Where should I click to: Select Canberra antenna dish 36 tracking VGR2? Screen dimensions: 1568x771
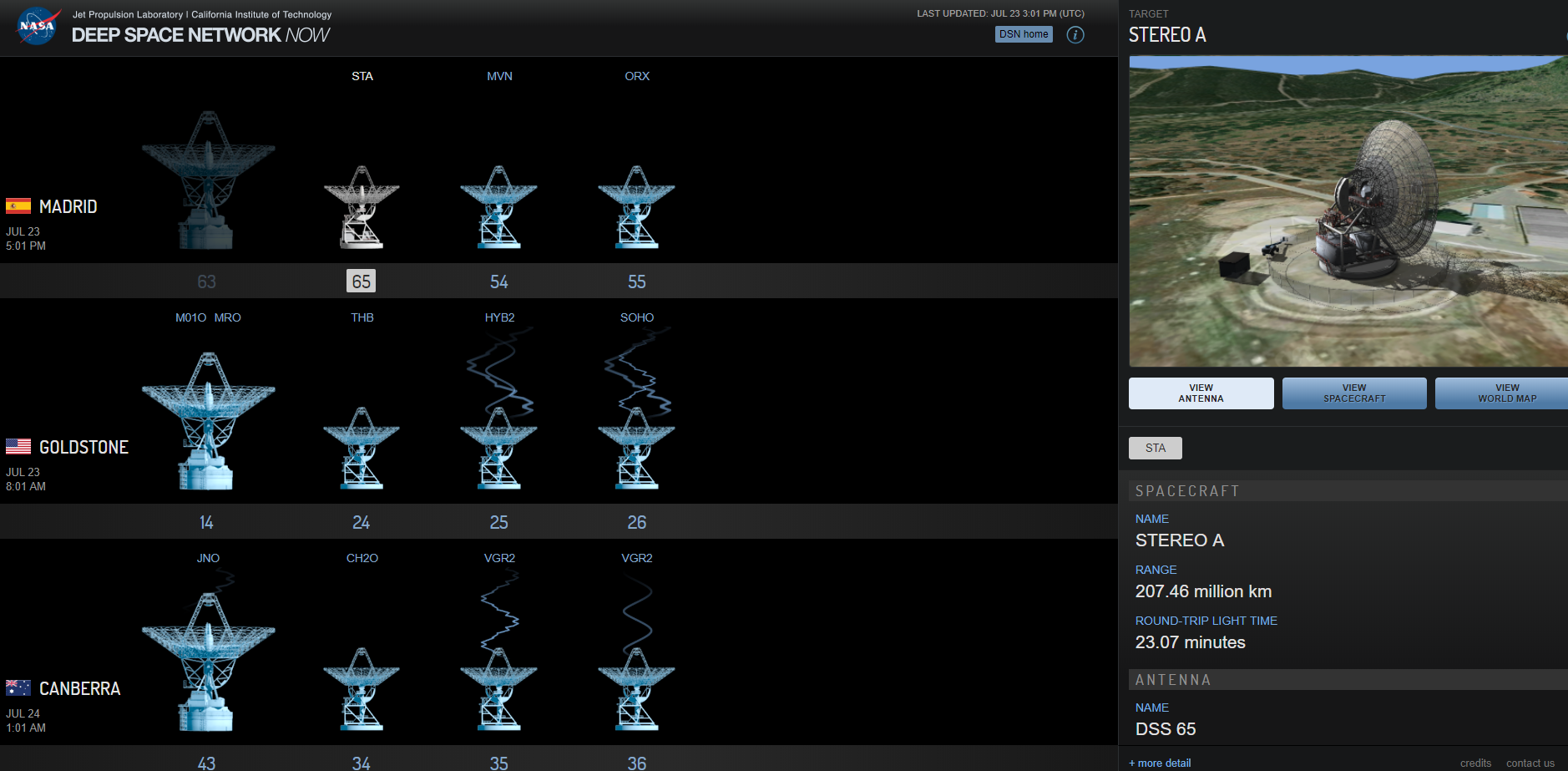637,689
